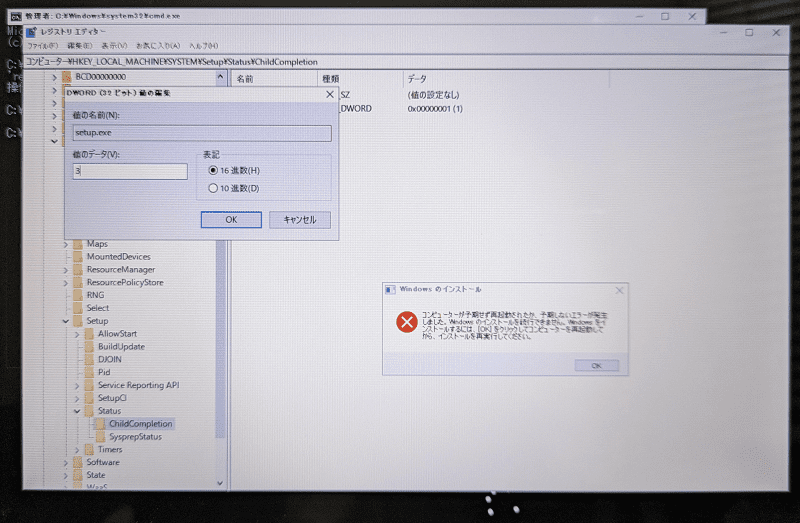800x523 pixels.
Task: Open the ファイル(F) menu
Action: [42, 46]
